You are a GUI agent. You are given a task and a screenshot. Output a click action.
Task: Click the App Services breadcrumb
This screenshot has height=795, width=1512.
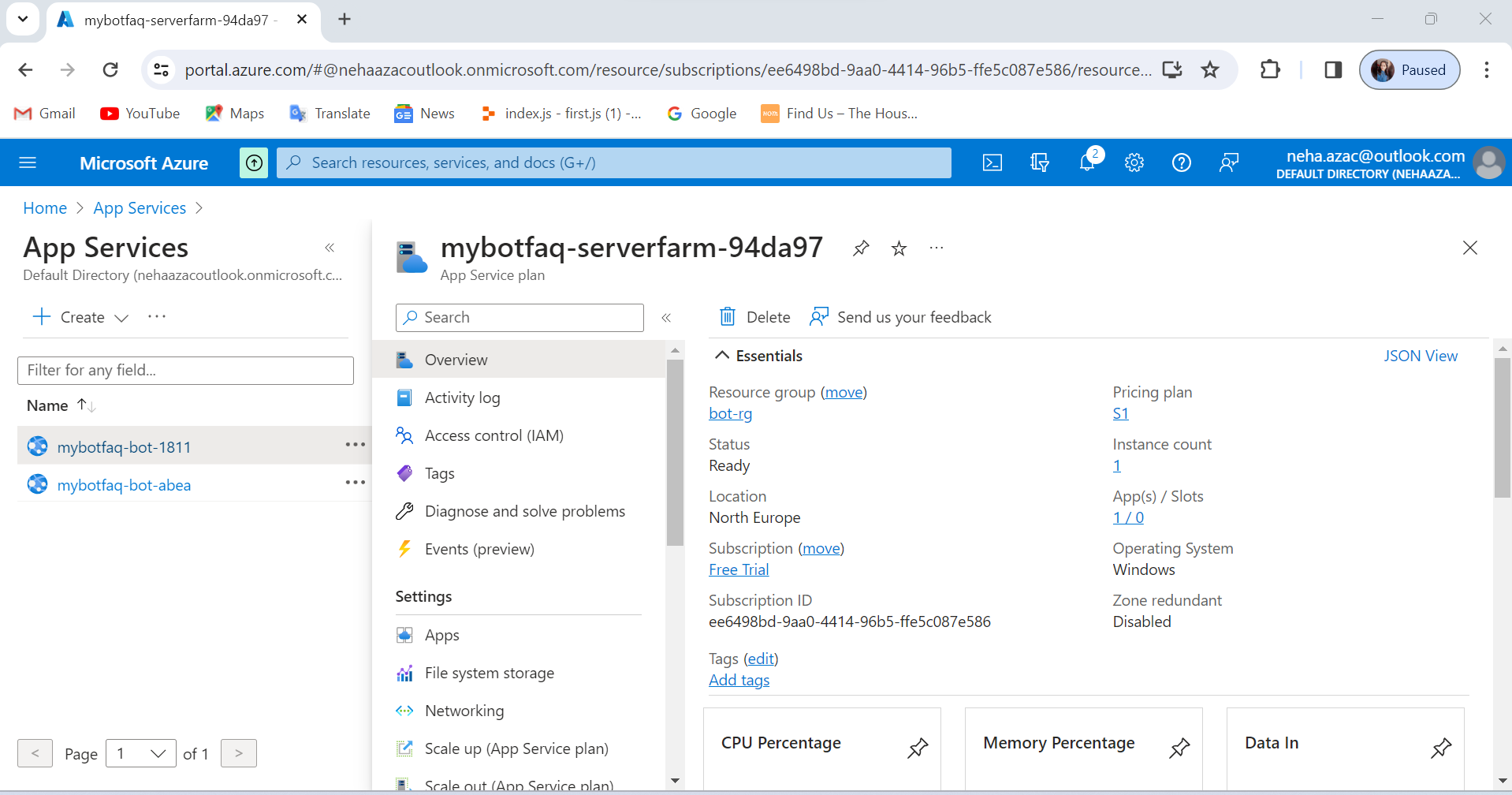pos(140,207)
